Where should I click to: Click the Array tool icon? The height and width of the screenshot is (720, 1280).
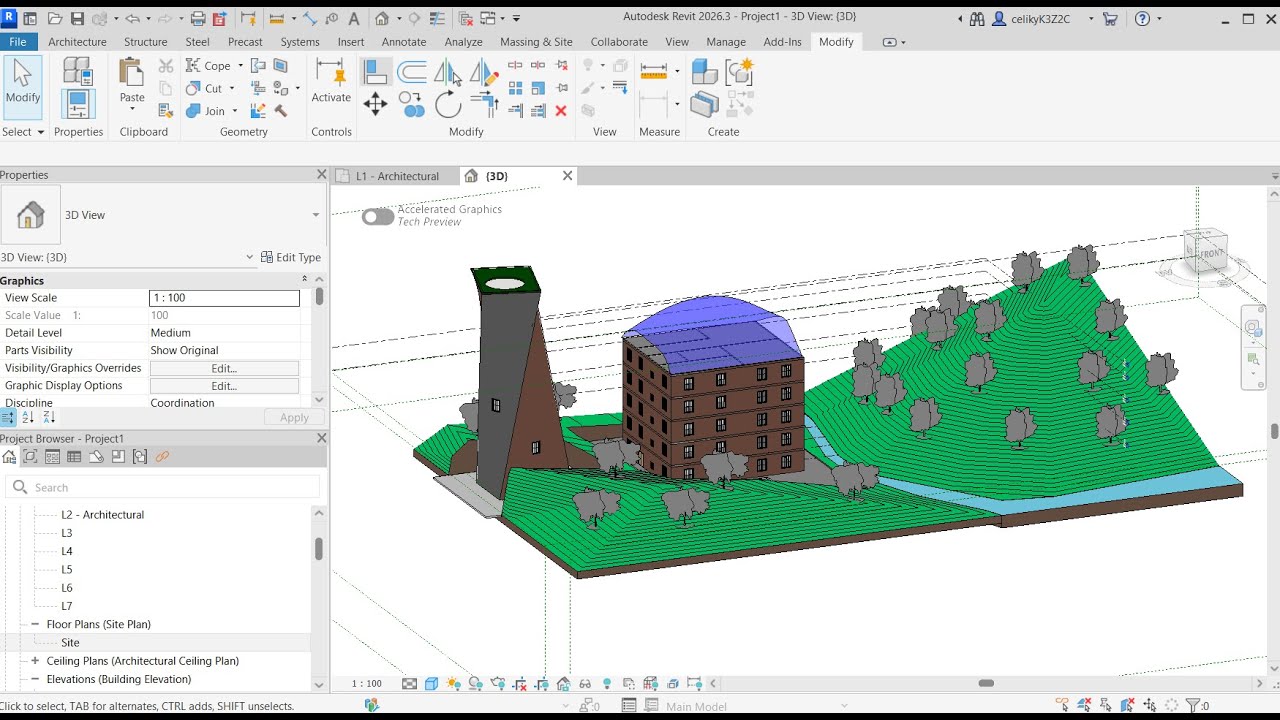[515, 88]
